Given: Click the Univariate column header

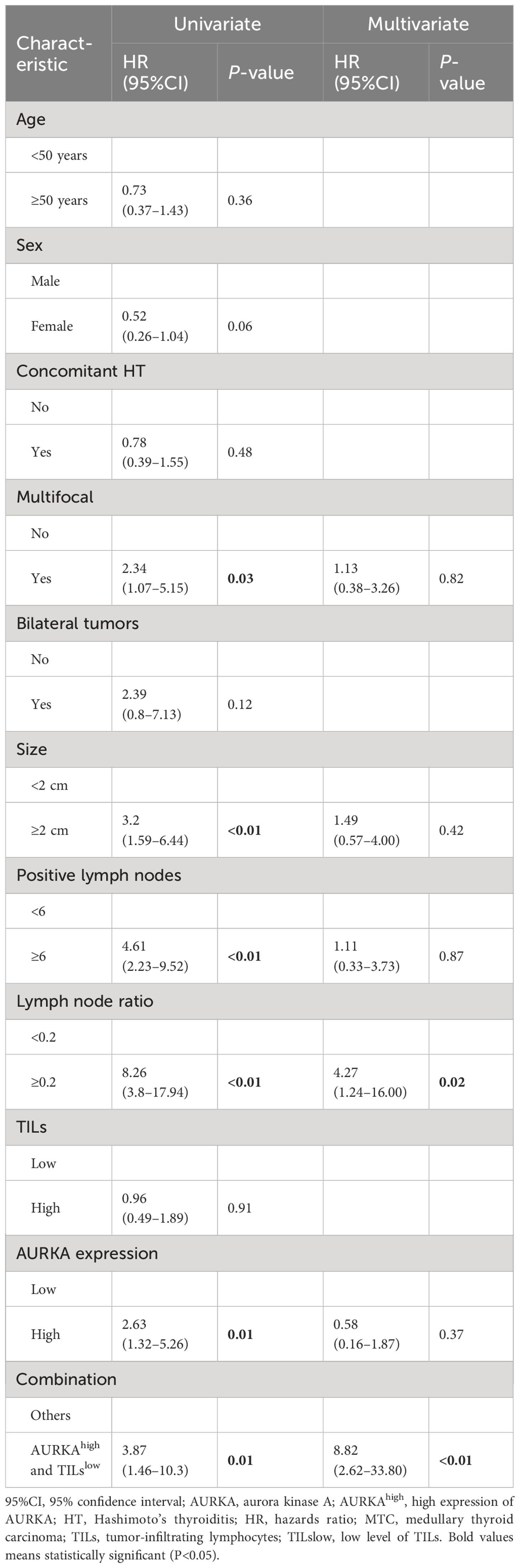Looking at the screenshot, I should pos(217,24).
